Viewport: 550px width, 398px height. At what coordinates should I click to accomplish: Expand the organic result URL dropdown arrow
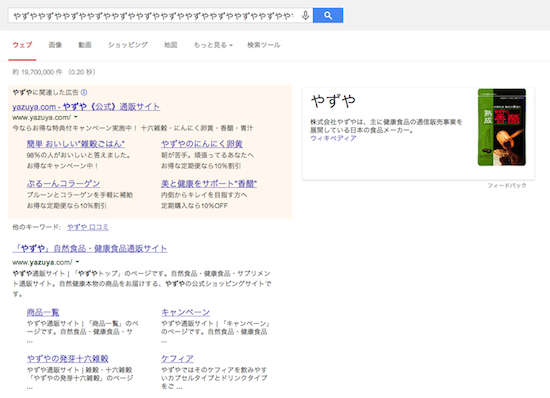78,262
